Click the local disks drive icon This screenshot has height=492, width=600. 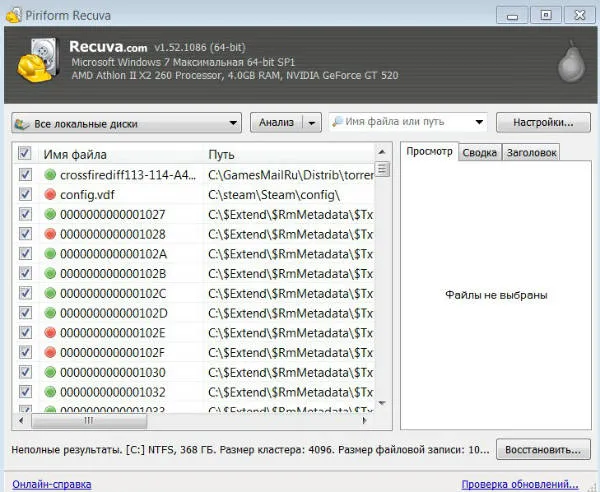(x=22, y=124)
